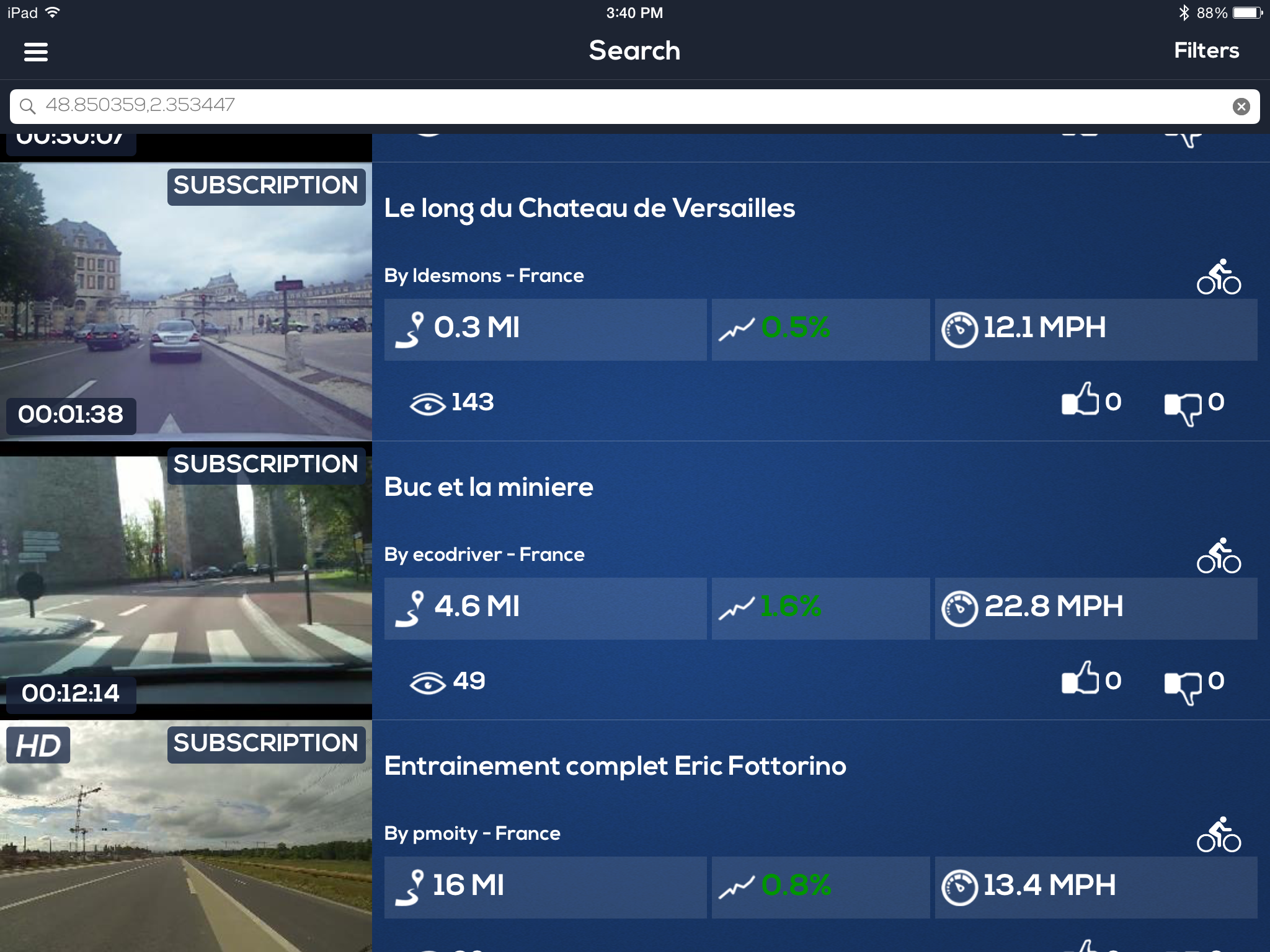This screenshot has width=1270, height=952.
Task: Tap the Wi-Fi status icon
Action: tap(53, 12)
